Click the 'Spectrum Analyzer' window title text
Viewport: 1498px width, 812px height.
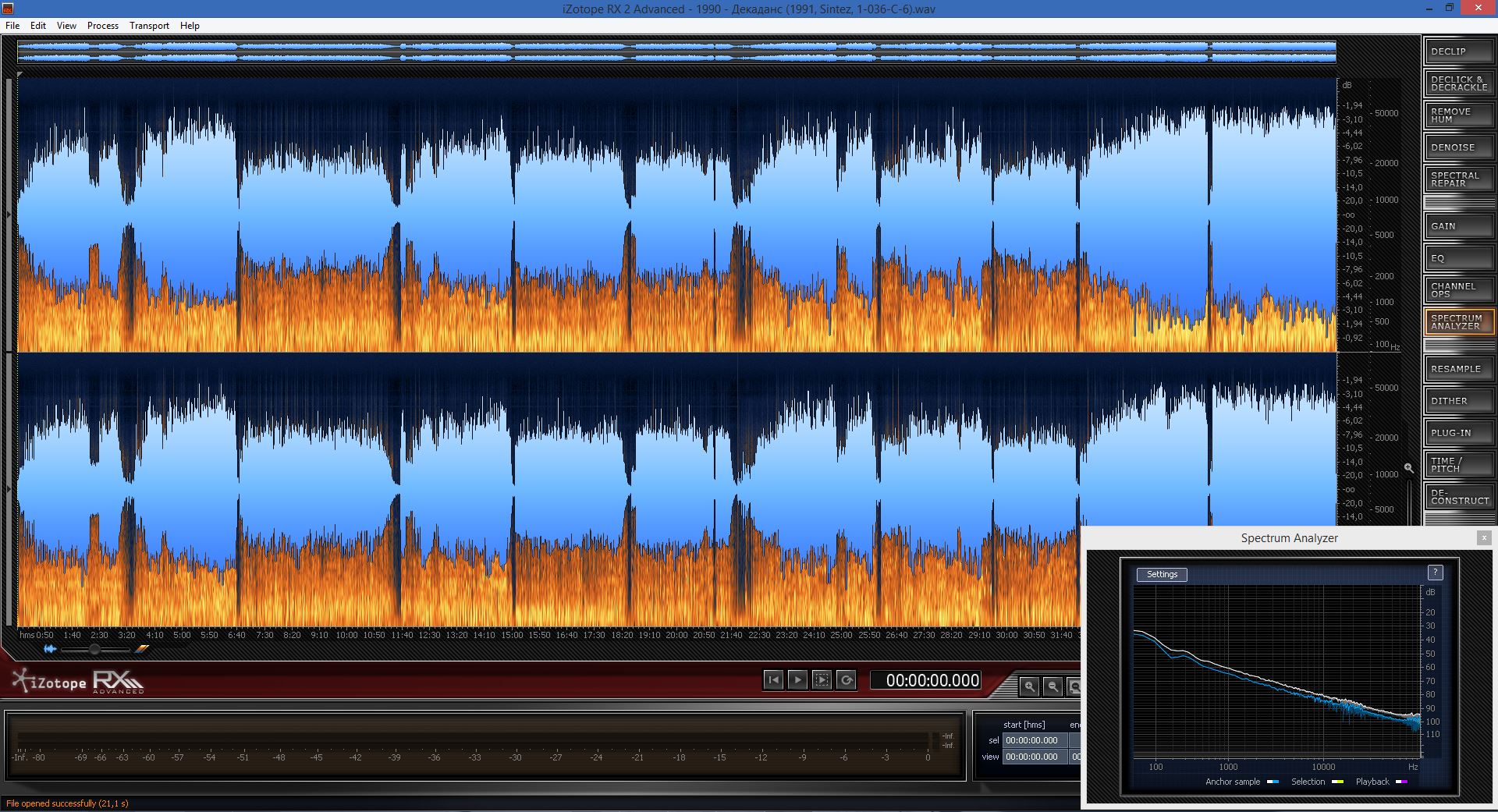click(1289, 538)
